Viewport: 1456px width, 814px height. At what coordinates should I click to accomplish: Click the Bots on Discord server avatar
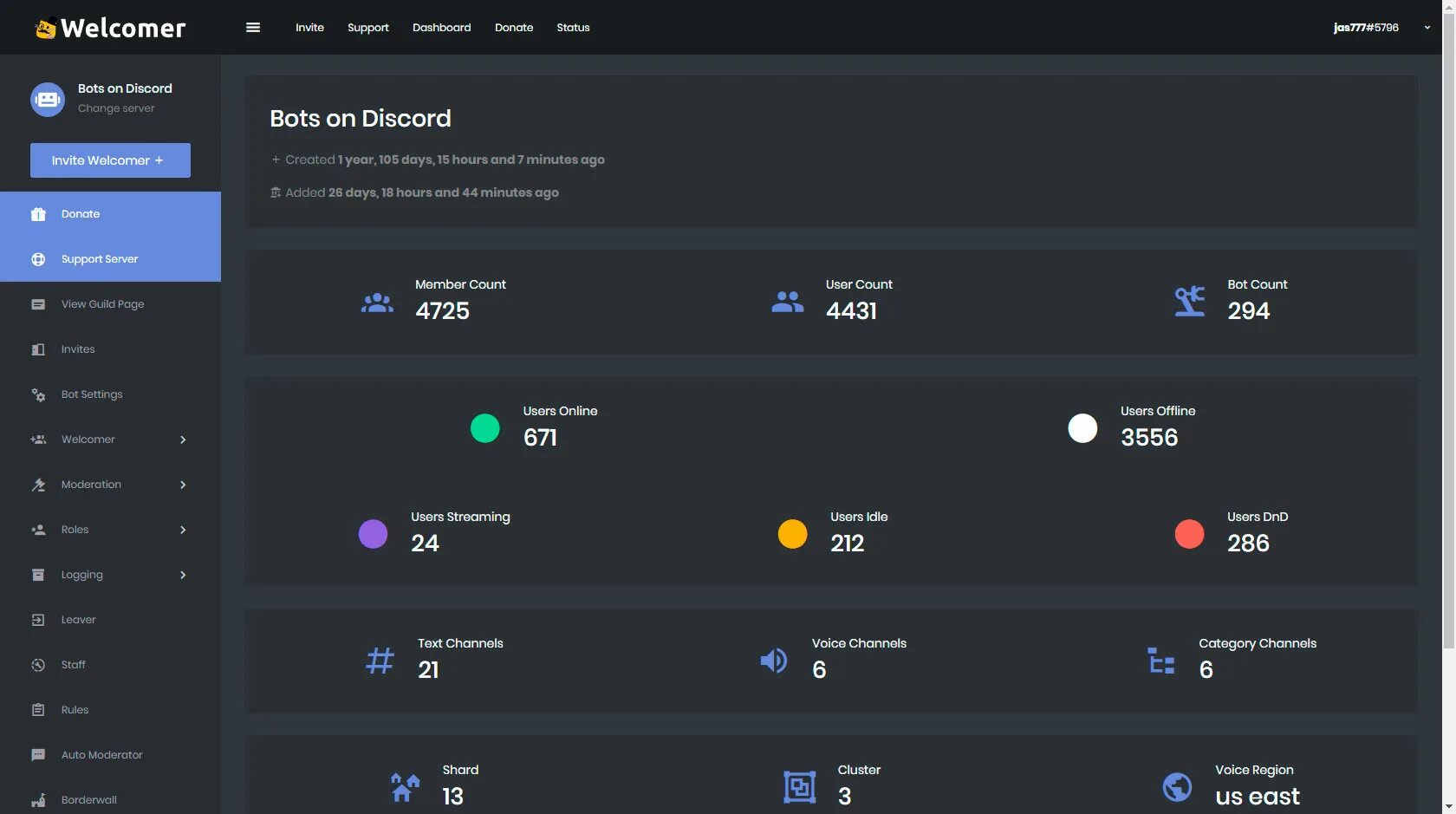coord(48,100)
